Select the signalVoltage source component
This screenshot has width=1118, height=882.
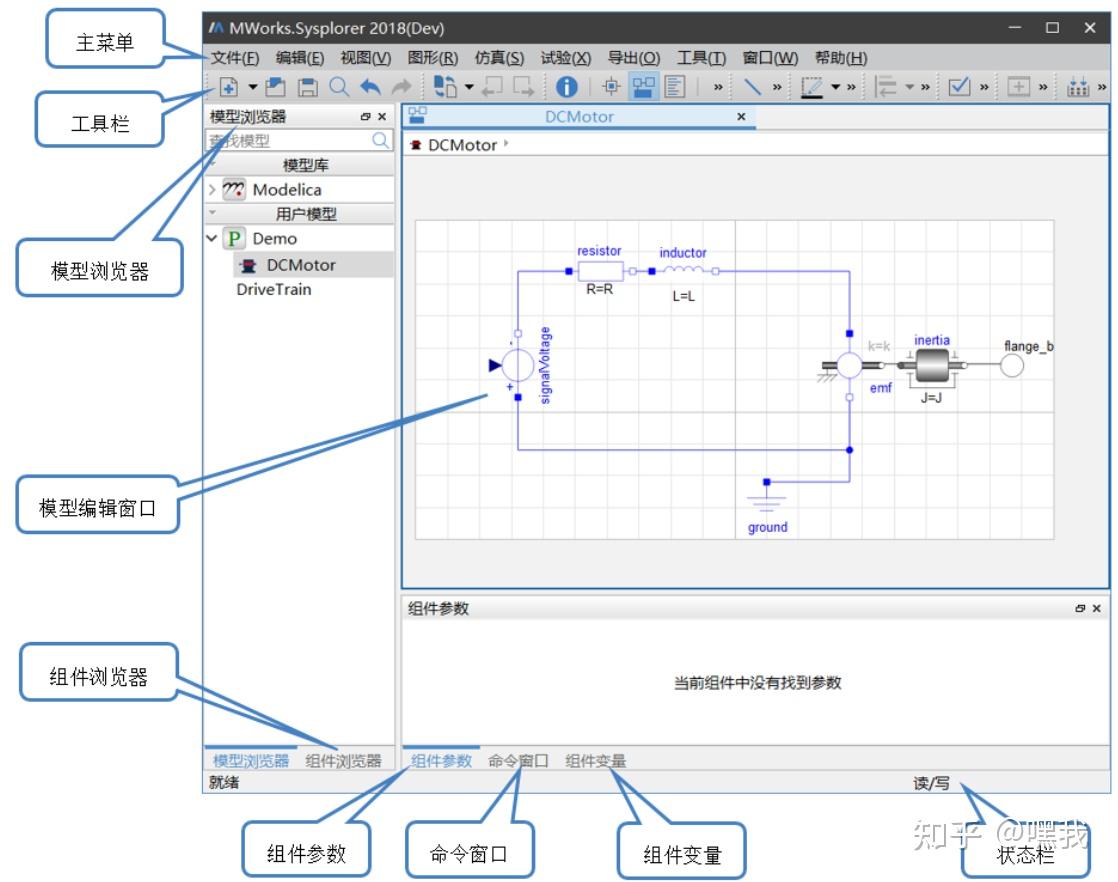point(518,365)
